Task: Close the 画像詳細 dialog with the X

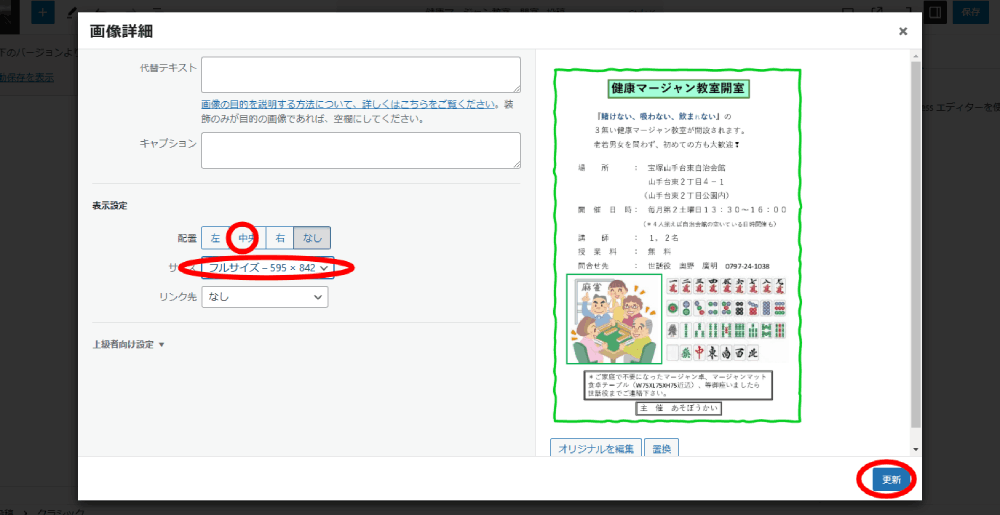Action: (x=903, y=32)
